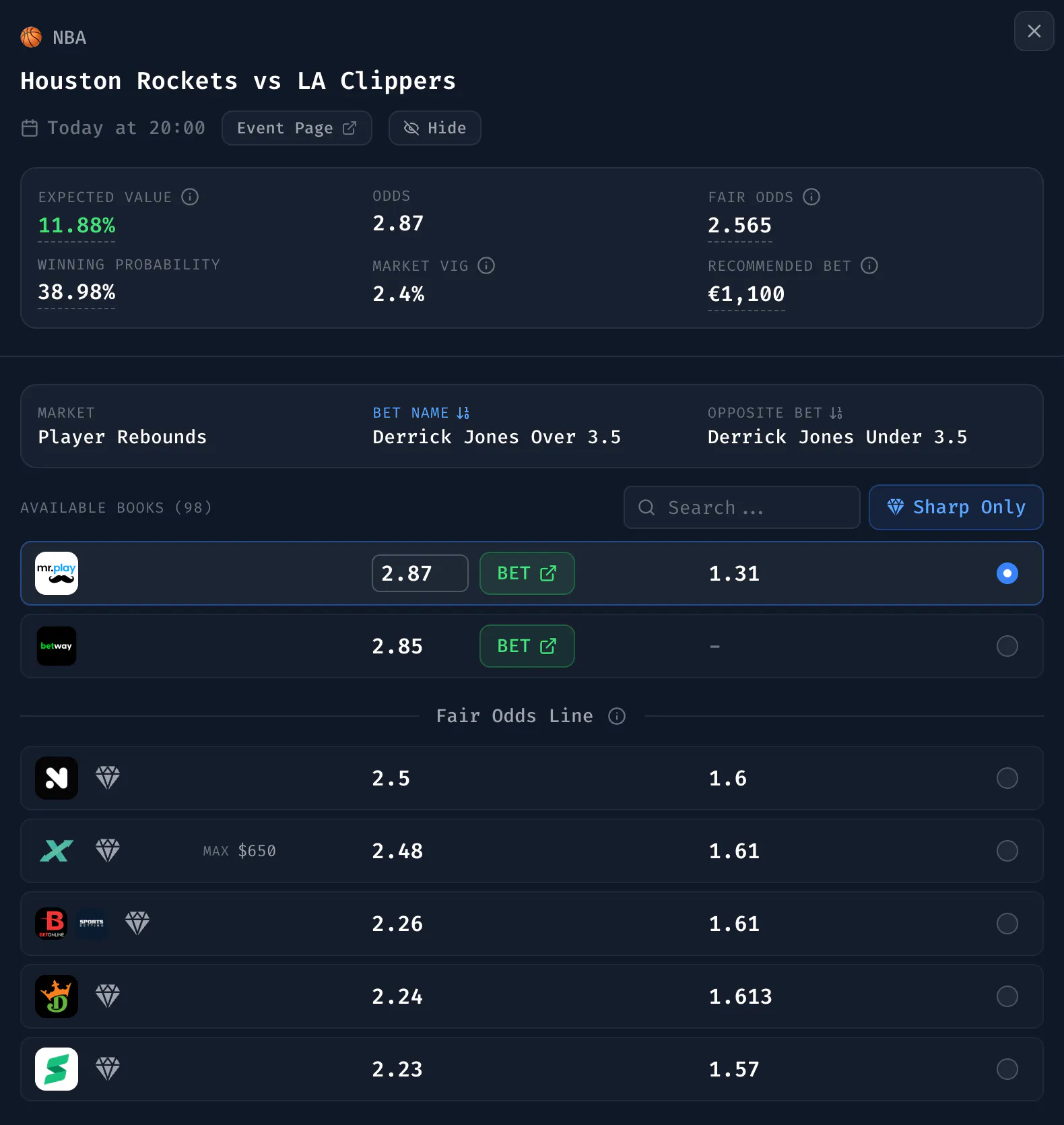The image size is (1064, 1125).
Task: Click the N bookmaker logo at 2.5 odds
Action: coord(57,778)
